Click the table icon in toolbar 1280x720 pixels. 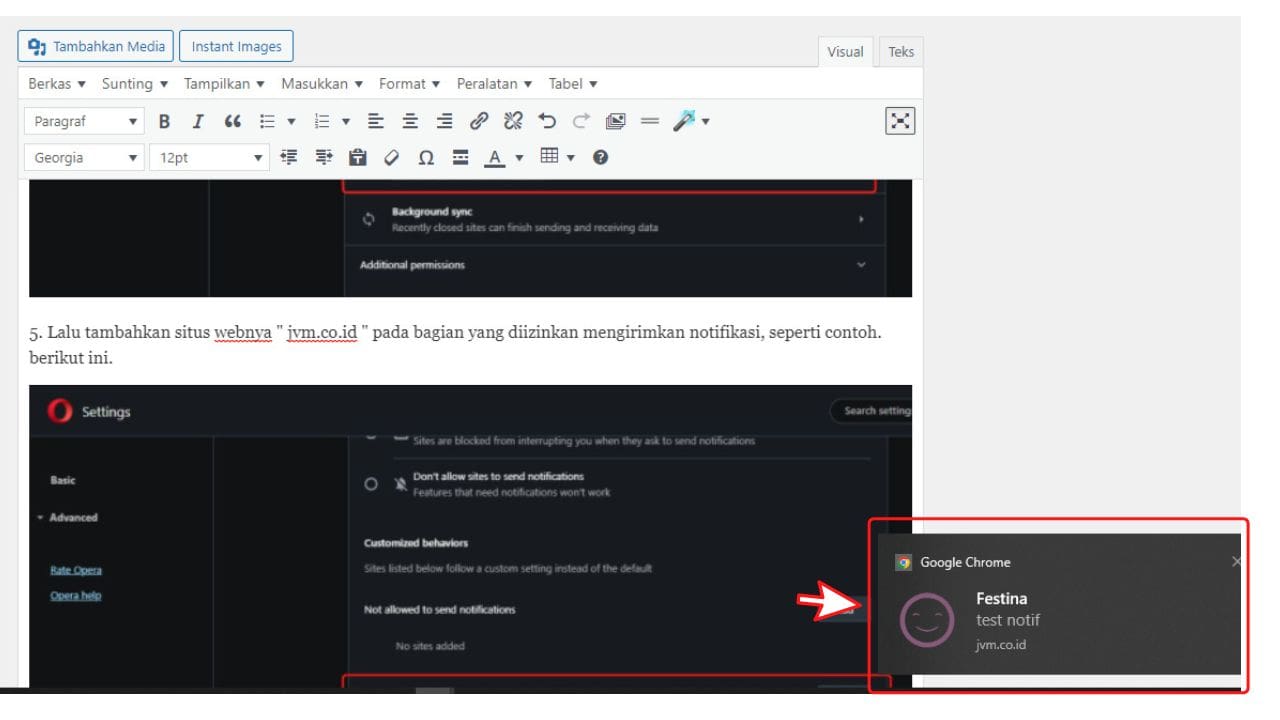coord(549,156)
